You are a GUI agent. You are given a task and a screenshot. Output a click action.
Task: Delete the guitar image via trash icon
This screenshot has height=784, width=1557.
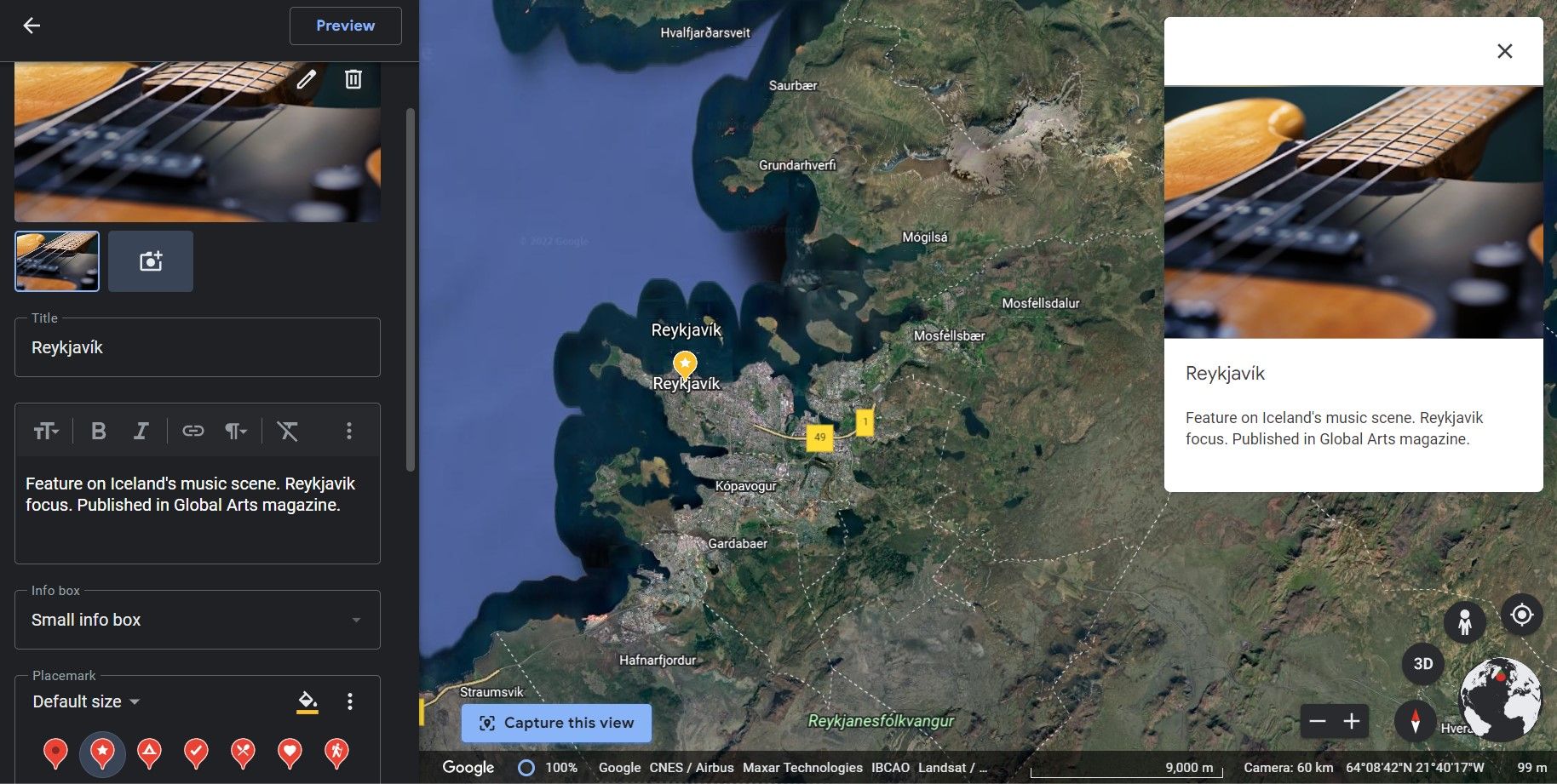(353, 79)
